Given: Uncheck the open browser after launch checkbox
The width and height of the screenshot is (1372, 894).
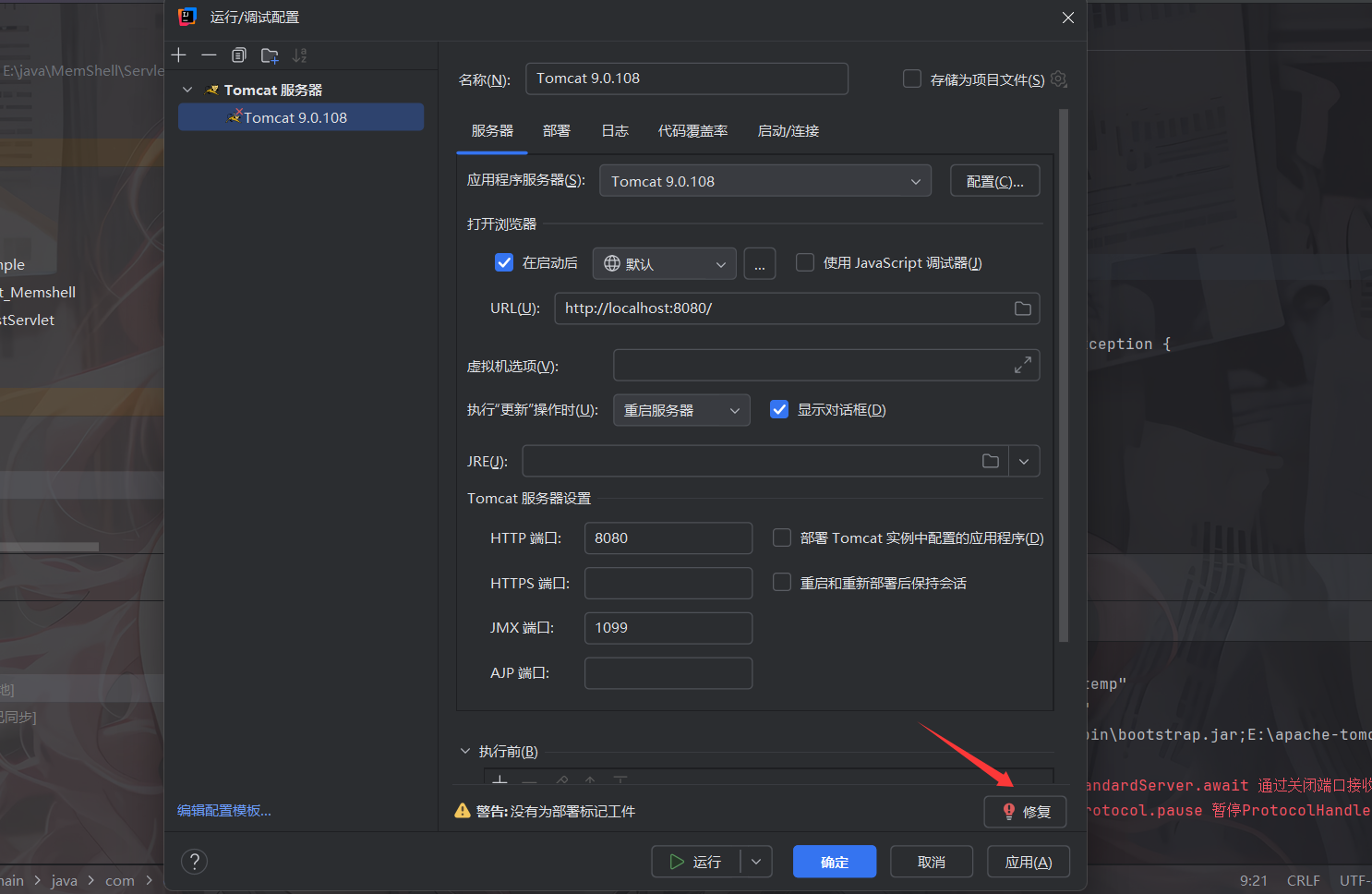Looking at the screenshot, I should [504, 263].
